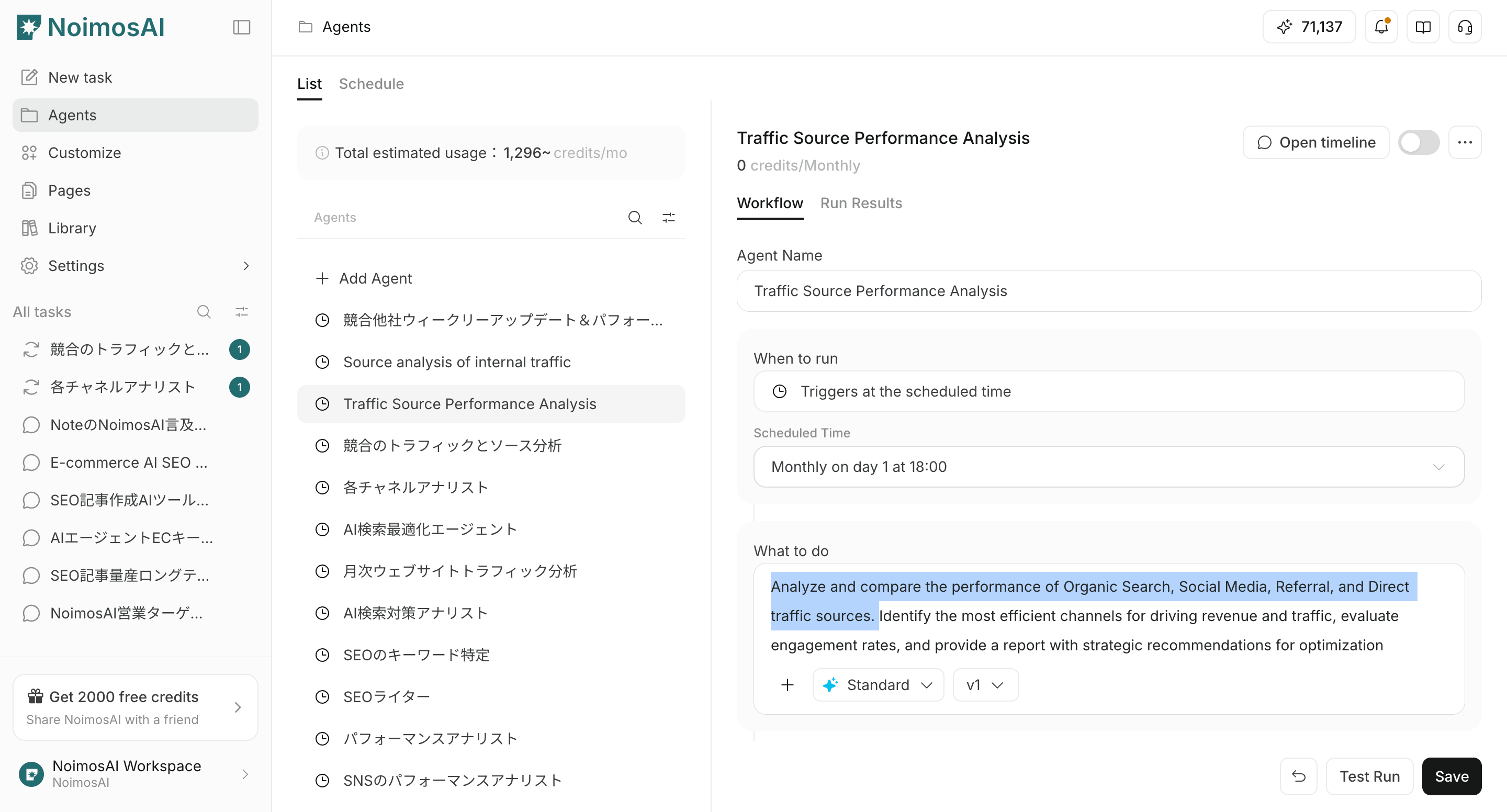Edit the Agent Name field
The width and height of the screenshot is (1507, 812).
pyautogui.click(x=1109, y=291)
